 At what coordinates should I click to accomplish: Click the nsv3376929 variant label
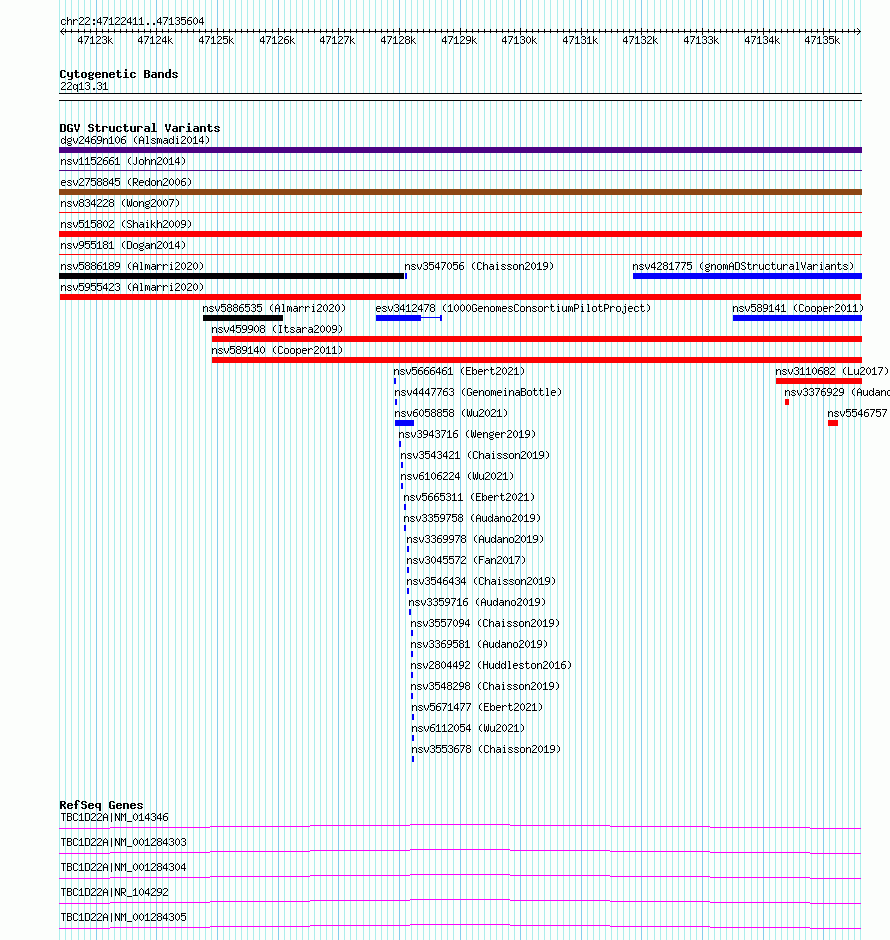[x=837, y=392]
